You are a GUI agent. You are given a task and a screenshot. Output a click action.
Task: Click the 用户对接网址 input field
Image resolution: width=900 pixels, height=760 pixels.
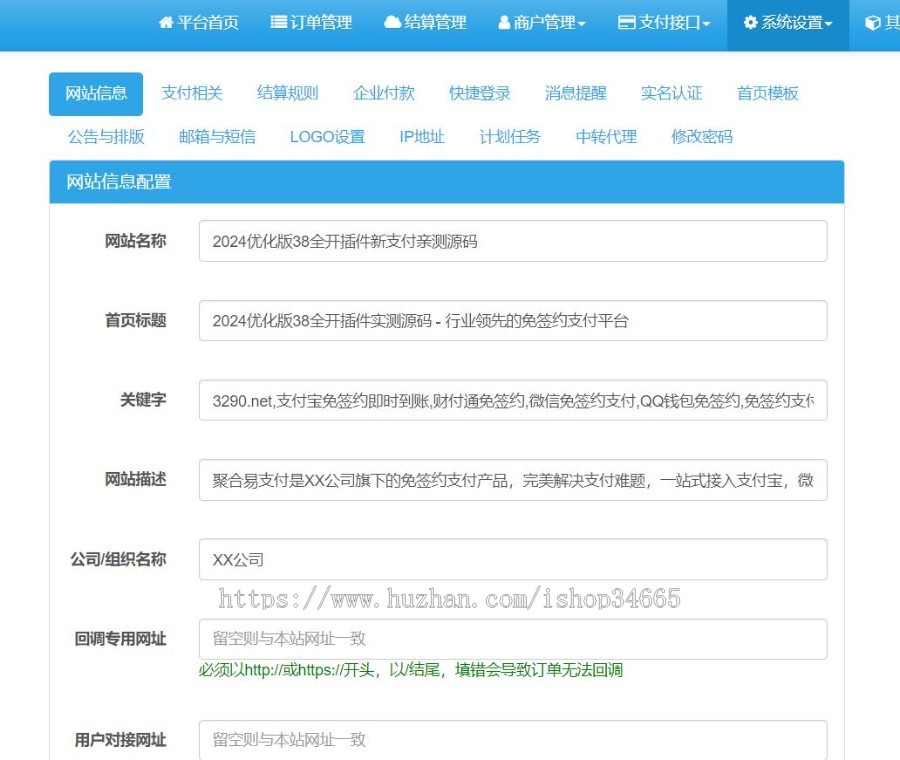[x=513, y=740]
